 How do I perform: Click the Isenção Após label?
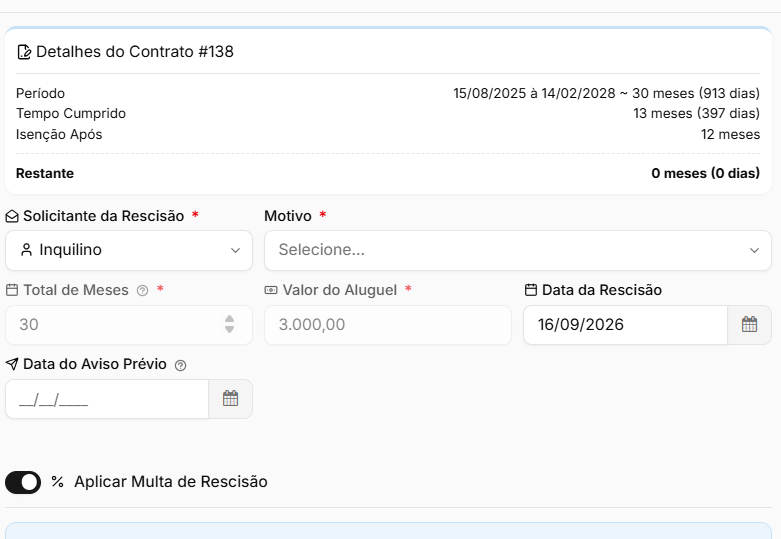[x=59, y=135]
